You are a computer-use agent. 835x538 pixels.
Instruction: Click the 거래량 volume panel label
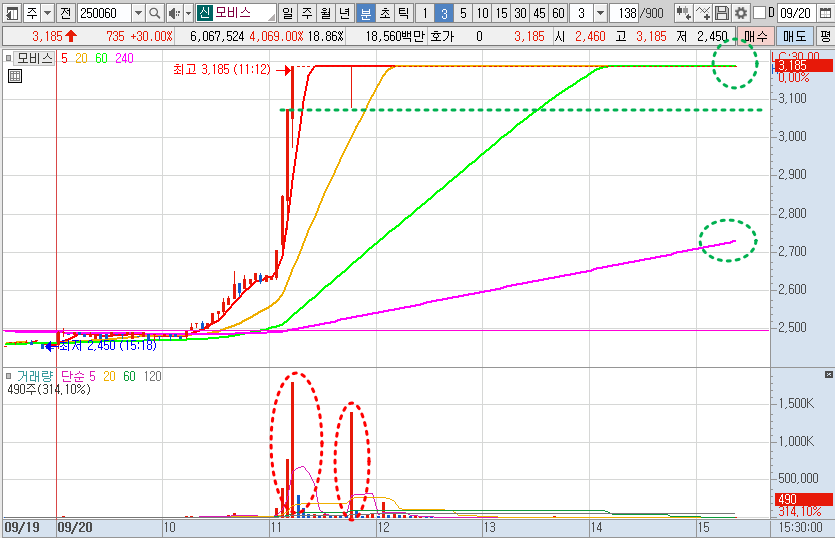click(x=35, y=376)
